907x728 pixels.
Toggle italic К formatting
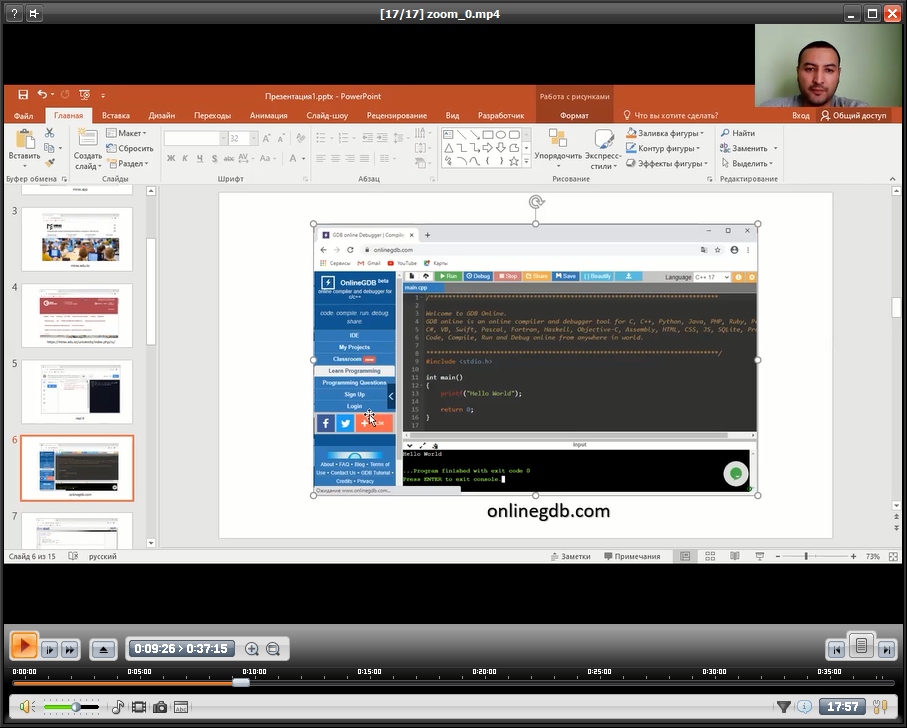click(x=185, y=158)
